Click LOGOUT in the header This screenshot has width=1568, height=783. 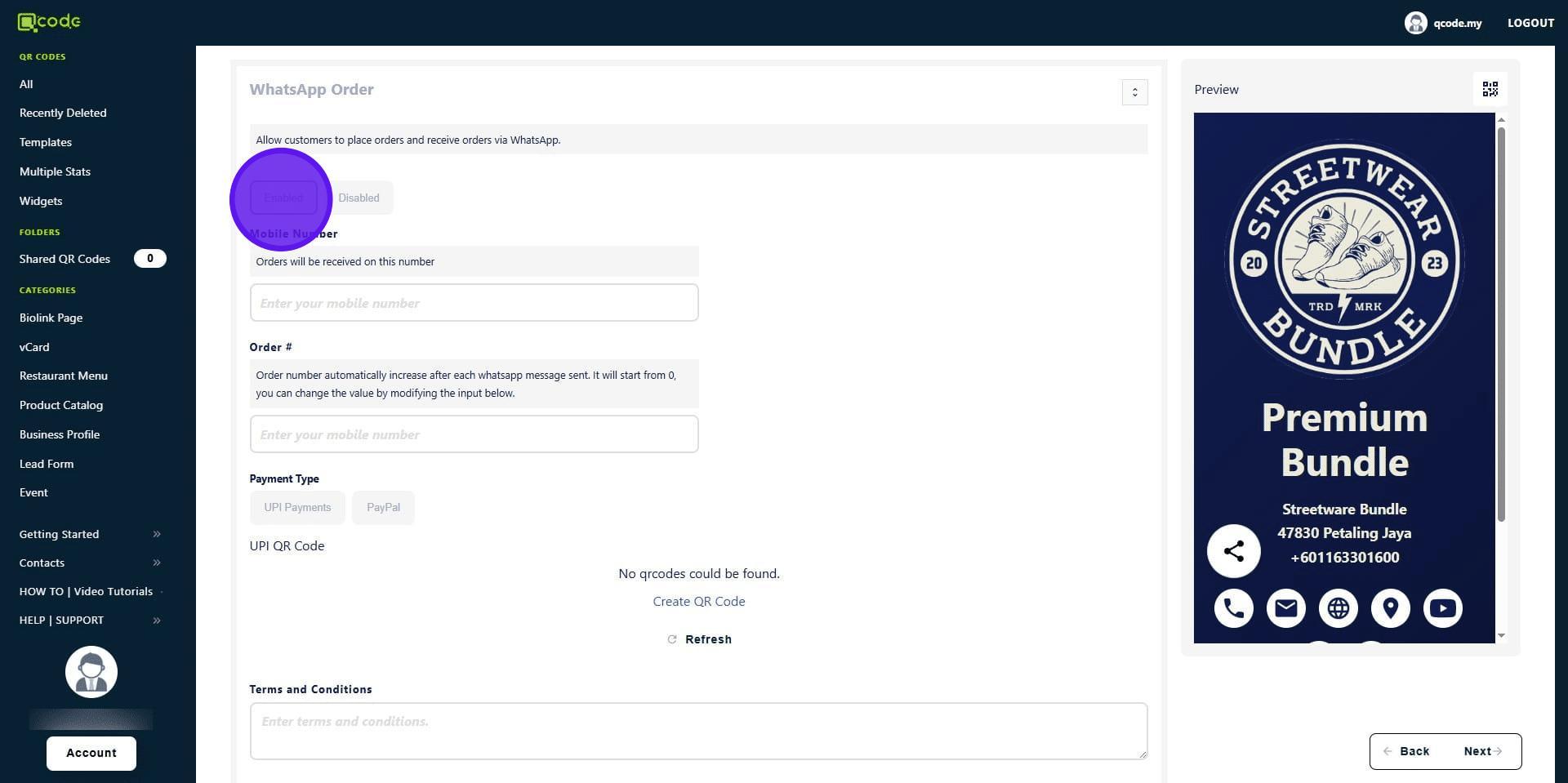pyautogui.click(x=1530, y=23)
